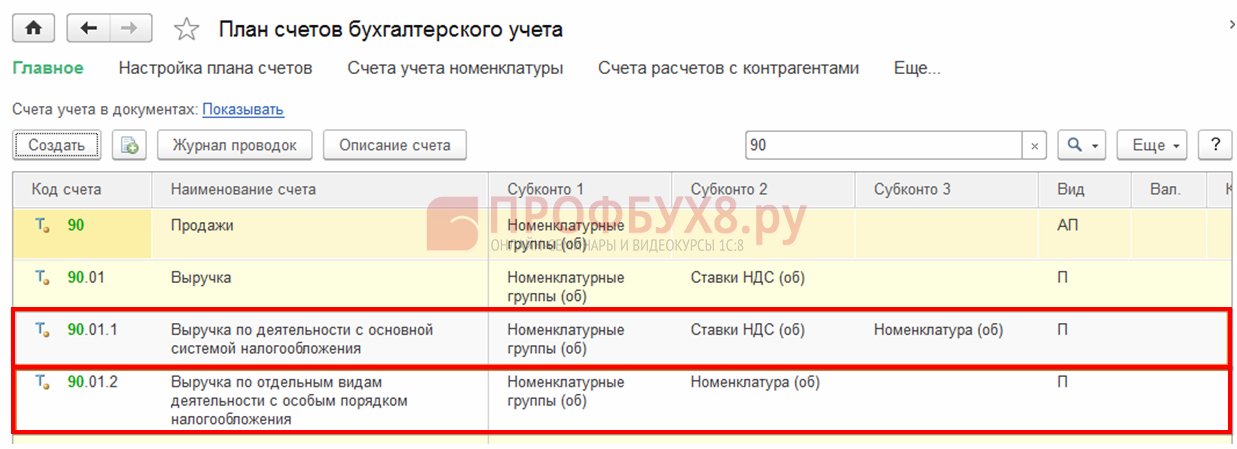
Task: Click Ставки НДС (об) in row 90.01.1
Action: pos(747,329)
